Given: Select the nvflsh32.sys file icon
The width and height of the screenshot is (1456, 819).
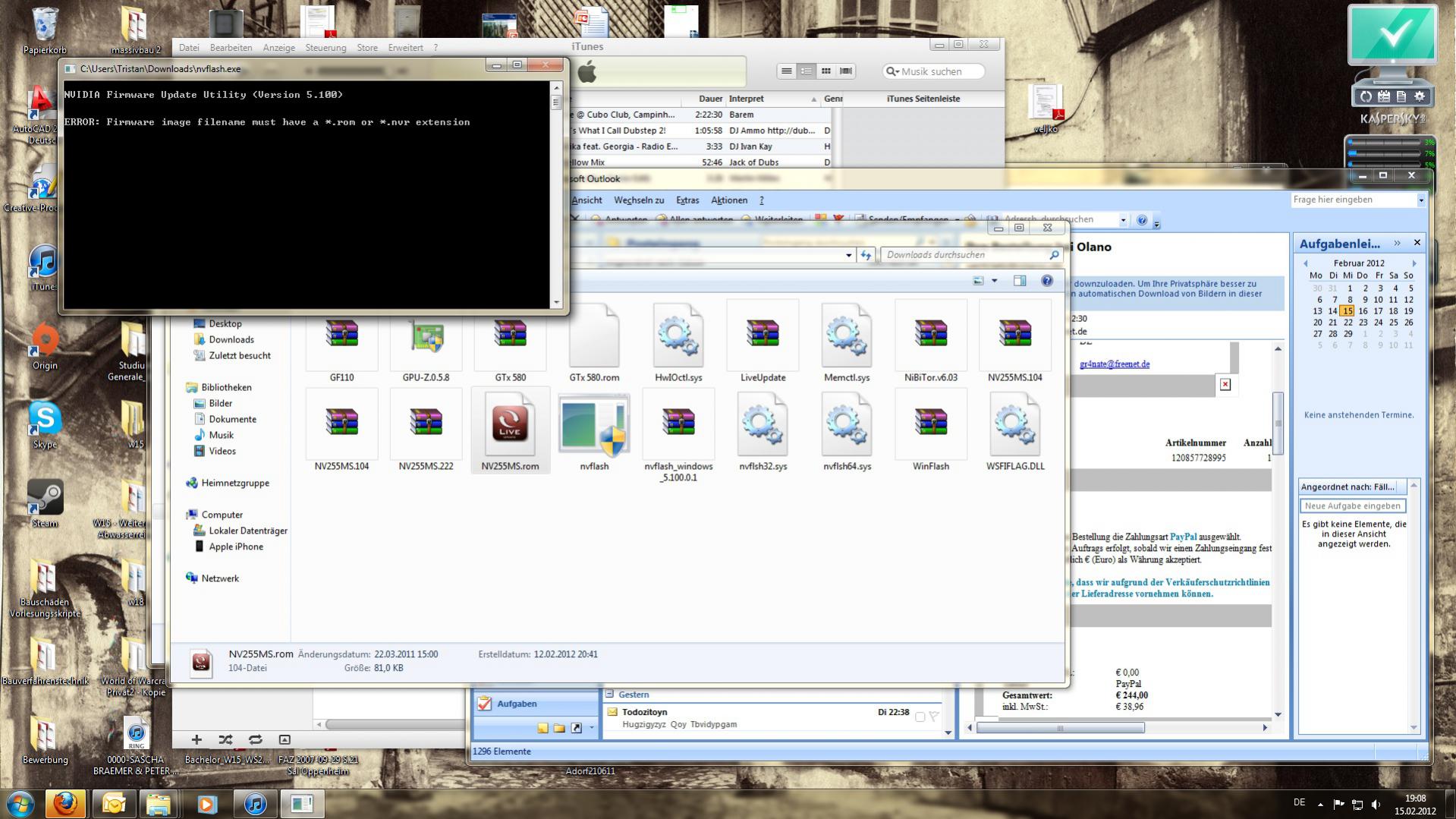Looking at the screenshot, I should pyautogui.click(x=763, y=425).
